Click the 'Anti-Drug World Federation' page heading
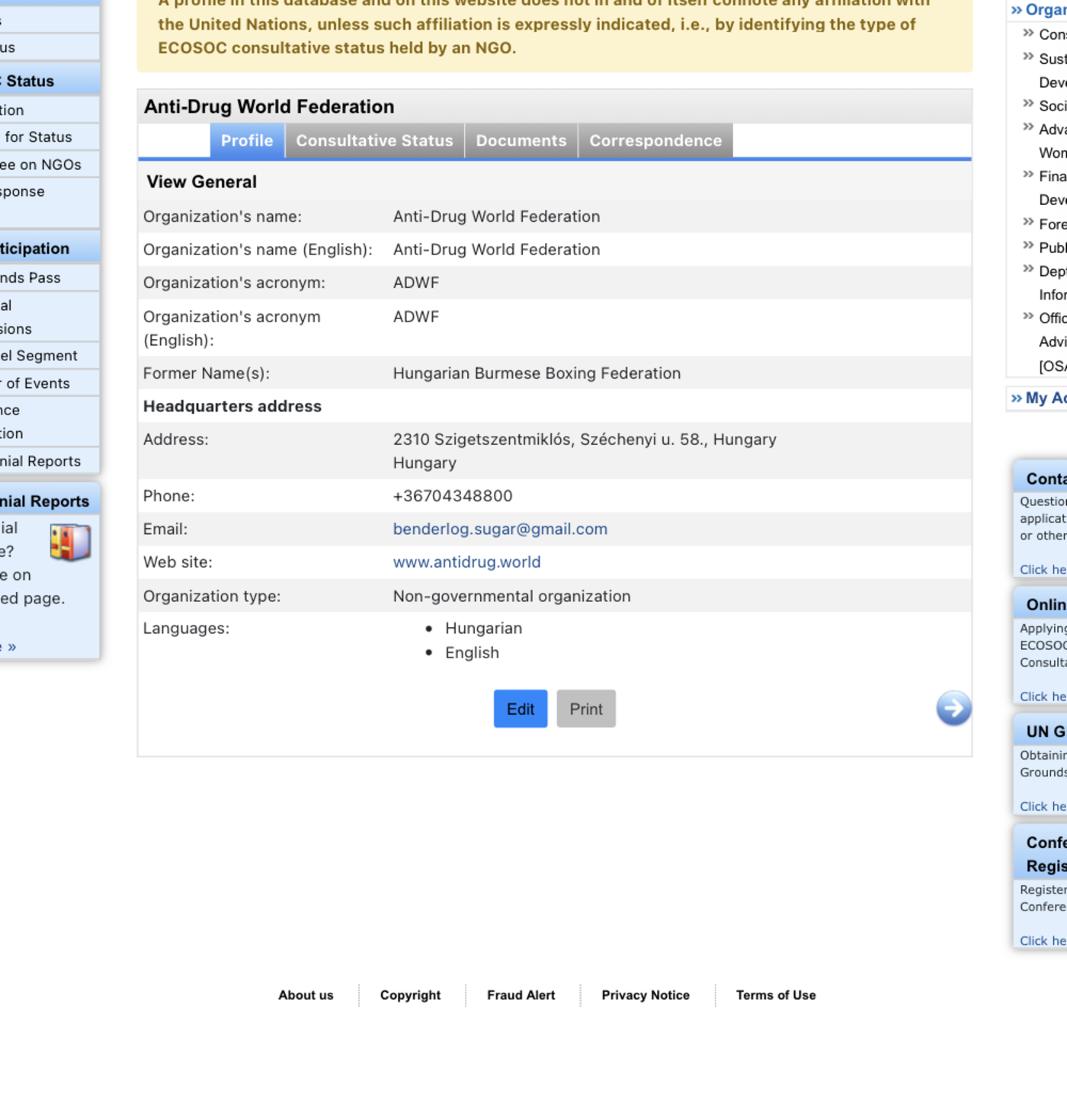The height and width of the screenshot is (1120, 1067). (x=269, y=107)
